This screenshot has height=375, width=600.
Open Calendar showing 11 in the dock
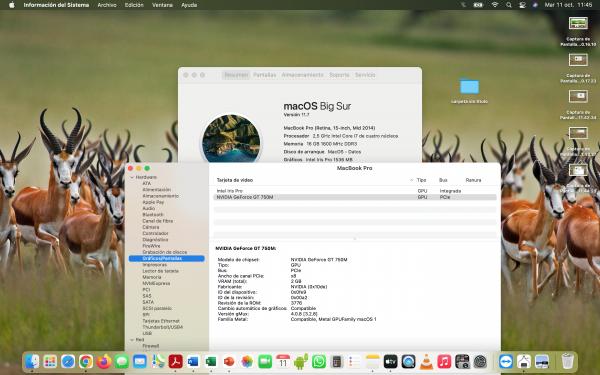click(x=283, y=362)
